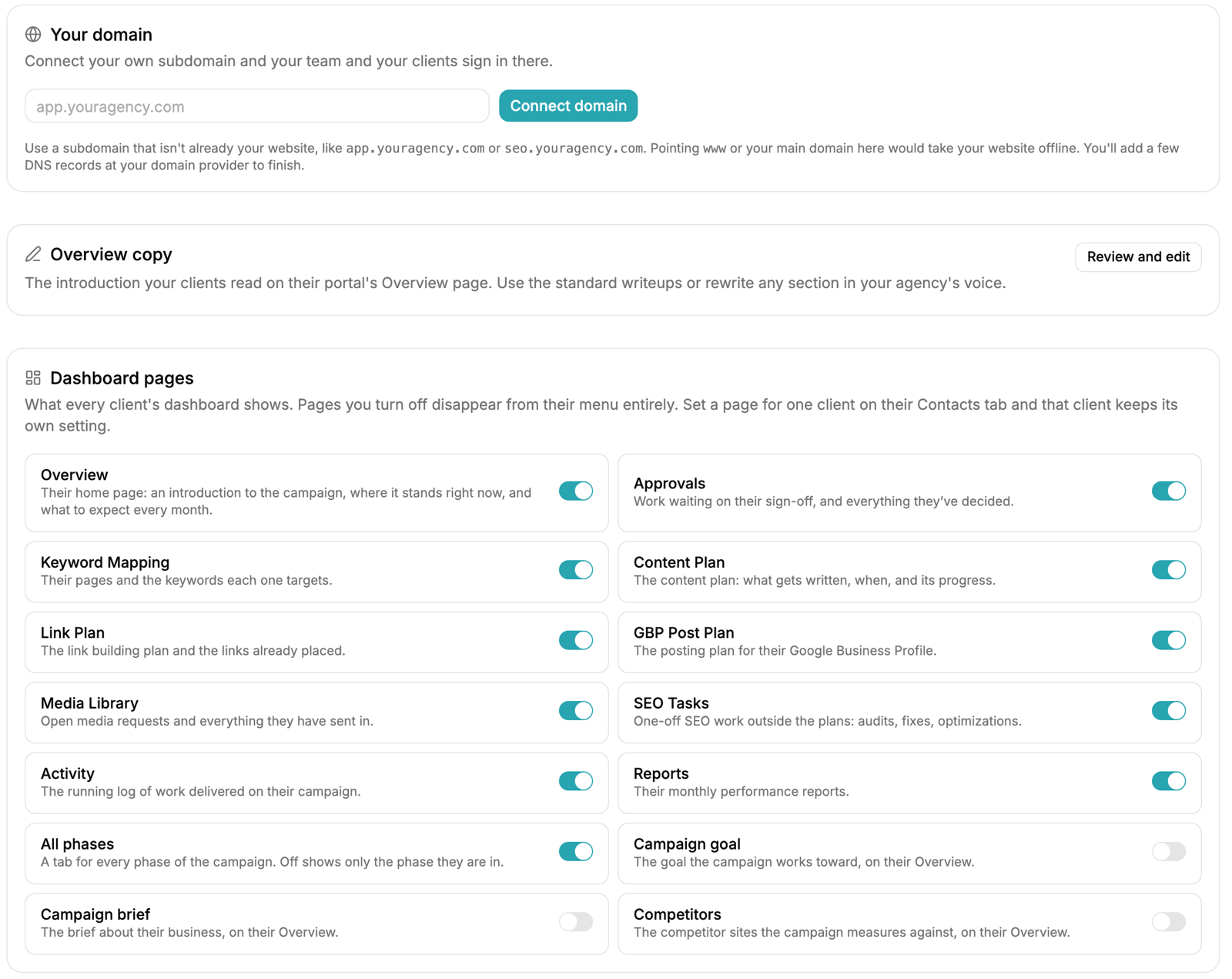The image size is (1232, 979).
Task: Click the Competitors card title
Action: tap(677, 914)
